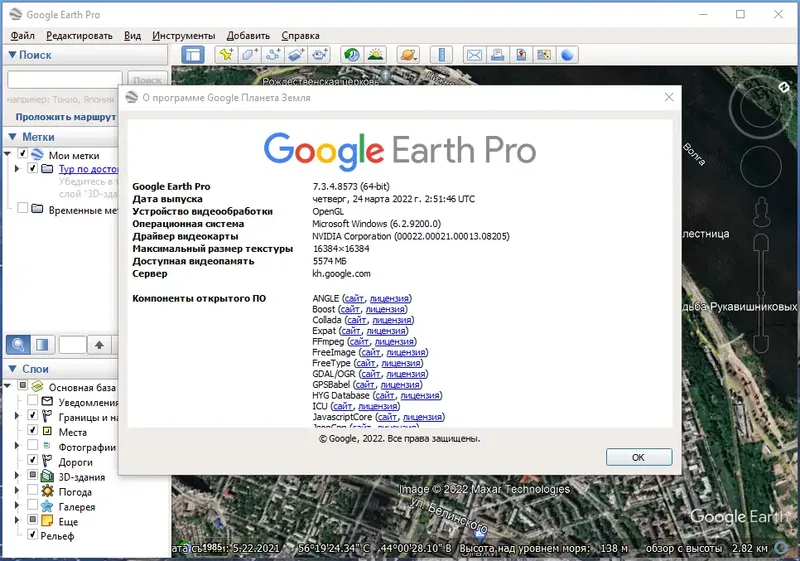Image resolution: width=800 pixels, height=561 pixels.
Task: Open the Вид menu
Action: coord(132,36)
